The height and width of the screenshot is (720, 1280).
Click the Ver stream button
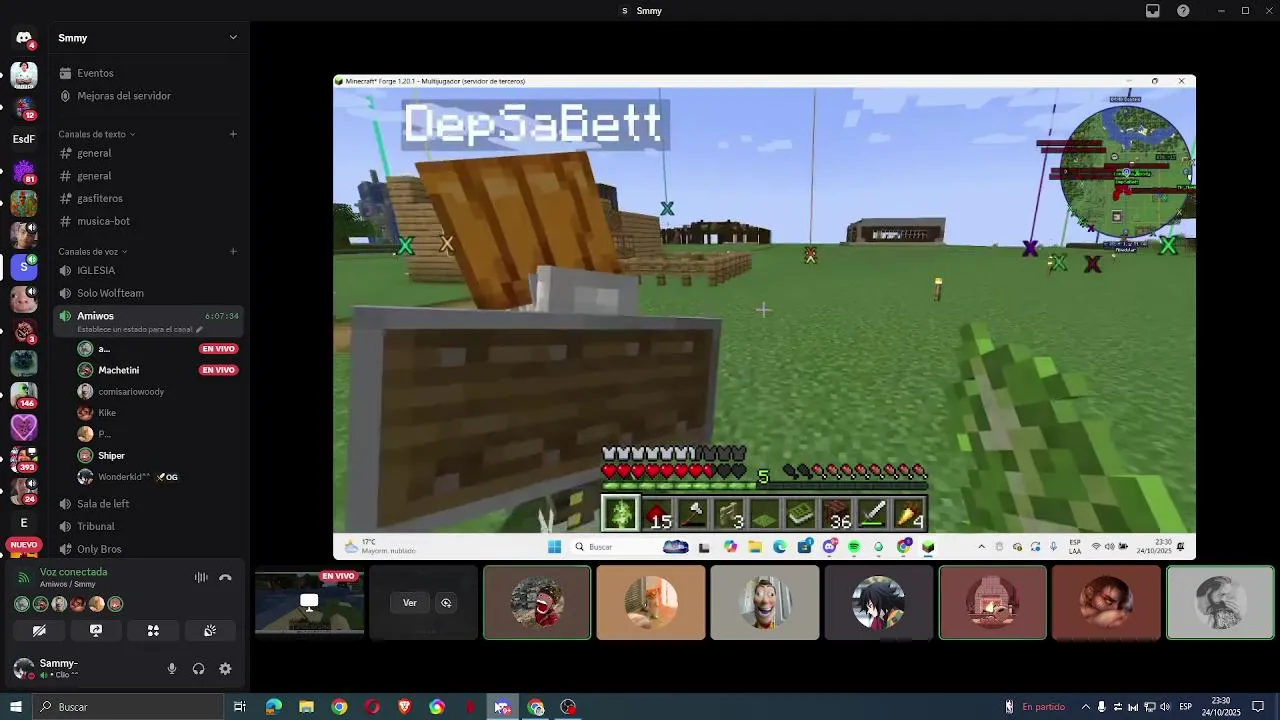(410, 603)
